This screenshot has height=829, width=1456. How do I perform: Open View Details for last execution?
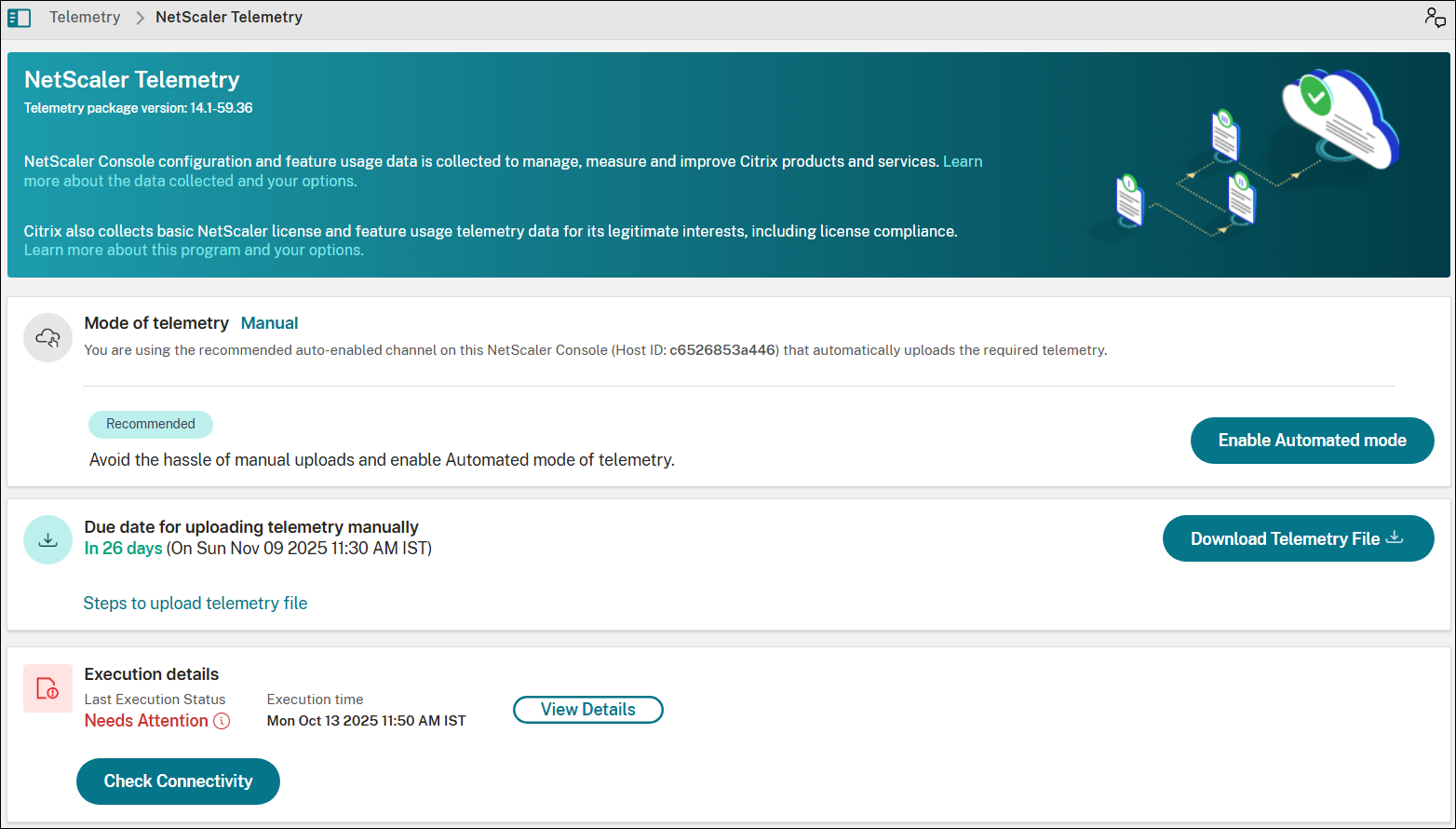click(x=587, y=710)
